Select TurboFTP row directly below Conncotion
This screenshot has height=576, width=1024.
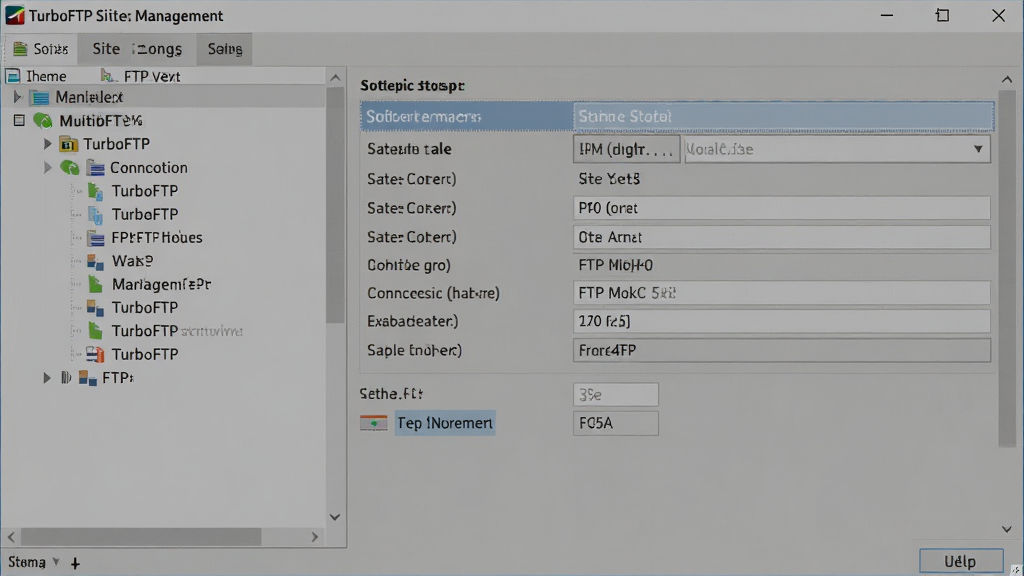point(144,191)
